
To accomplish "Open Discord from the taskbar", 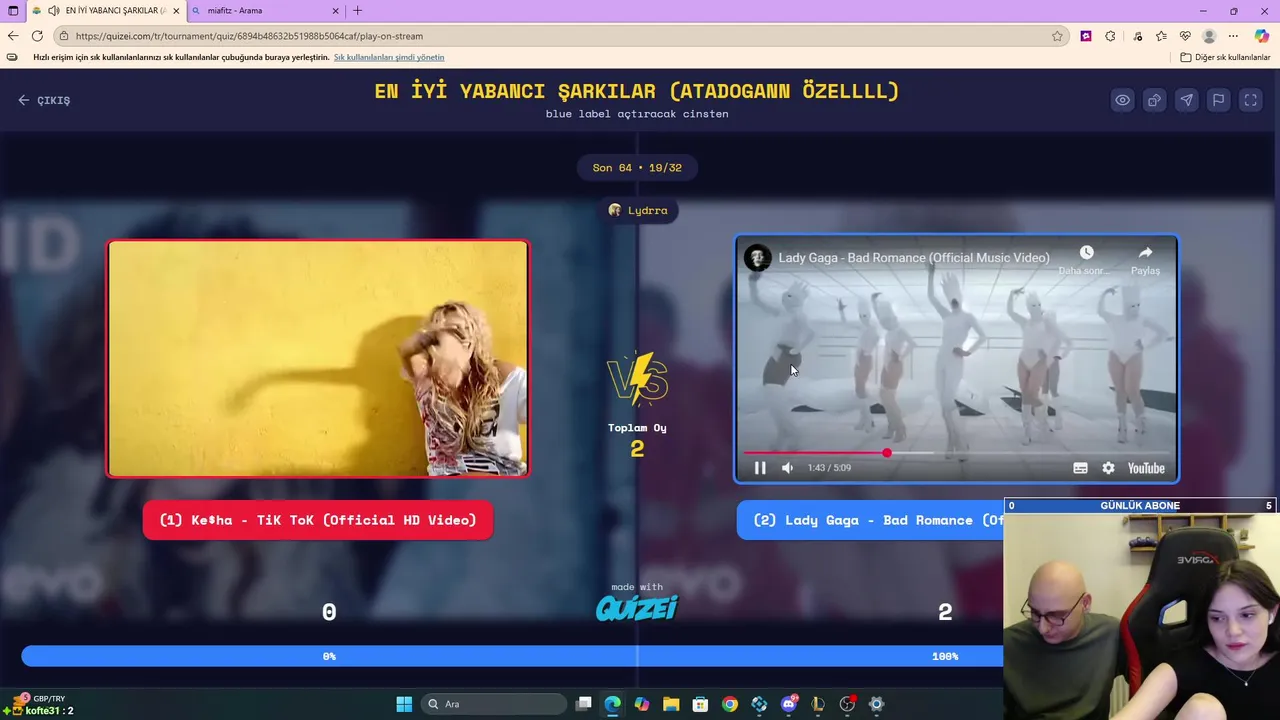I will click(789, 704).
